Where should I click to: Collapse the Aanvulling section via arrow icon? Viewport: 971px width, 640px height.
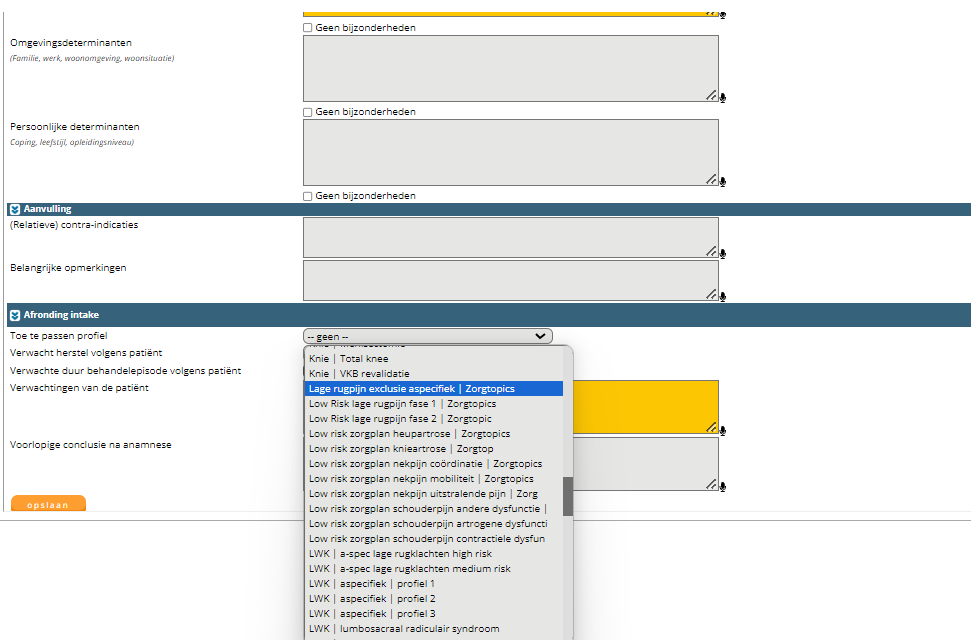[15, 210]
